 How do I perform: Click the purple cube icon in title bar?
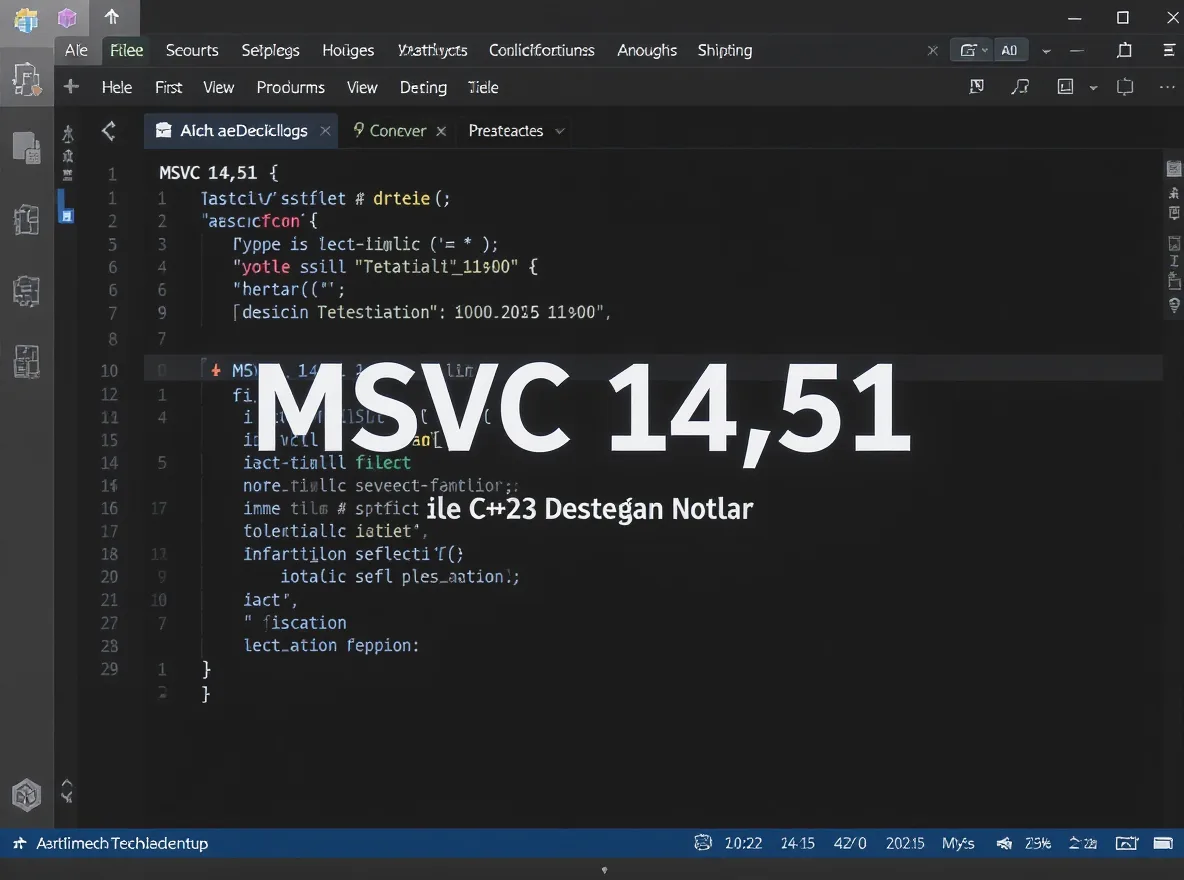tap(67, 17)
